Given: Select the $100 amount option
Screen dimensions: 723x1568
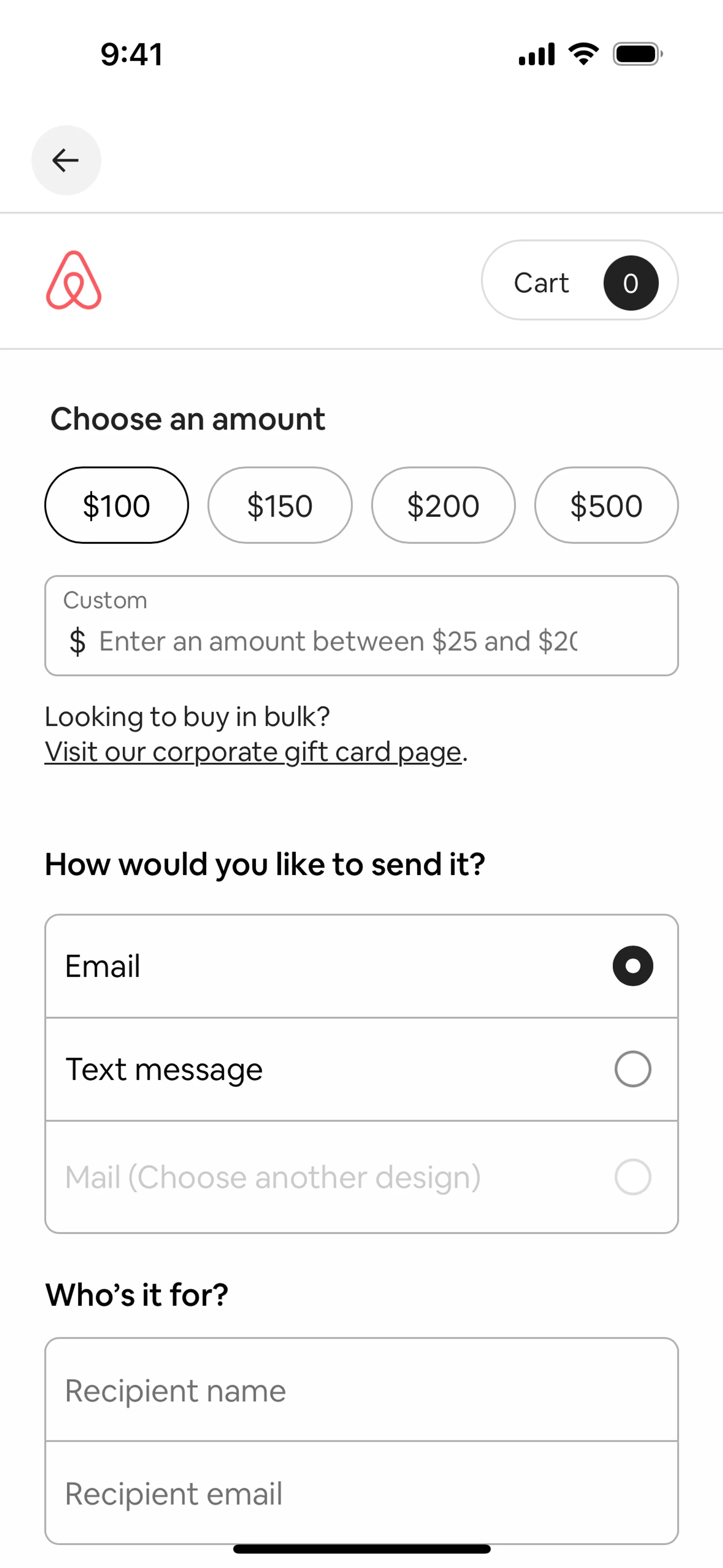Looking at the screenshot, I should tap(116, 505).
